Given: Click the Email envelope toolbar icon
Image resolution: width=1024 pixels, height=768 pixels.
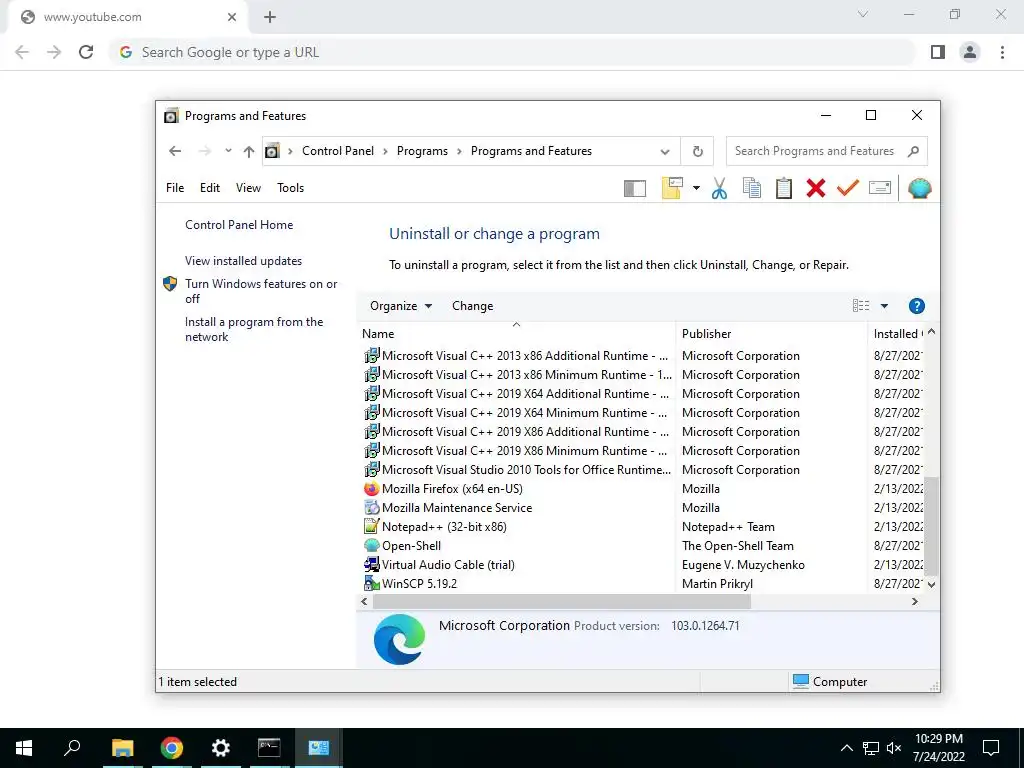Looking at the screenshot, I should [x=880, y=189].
